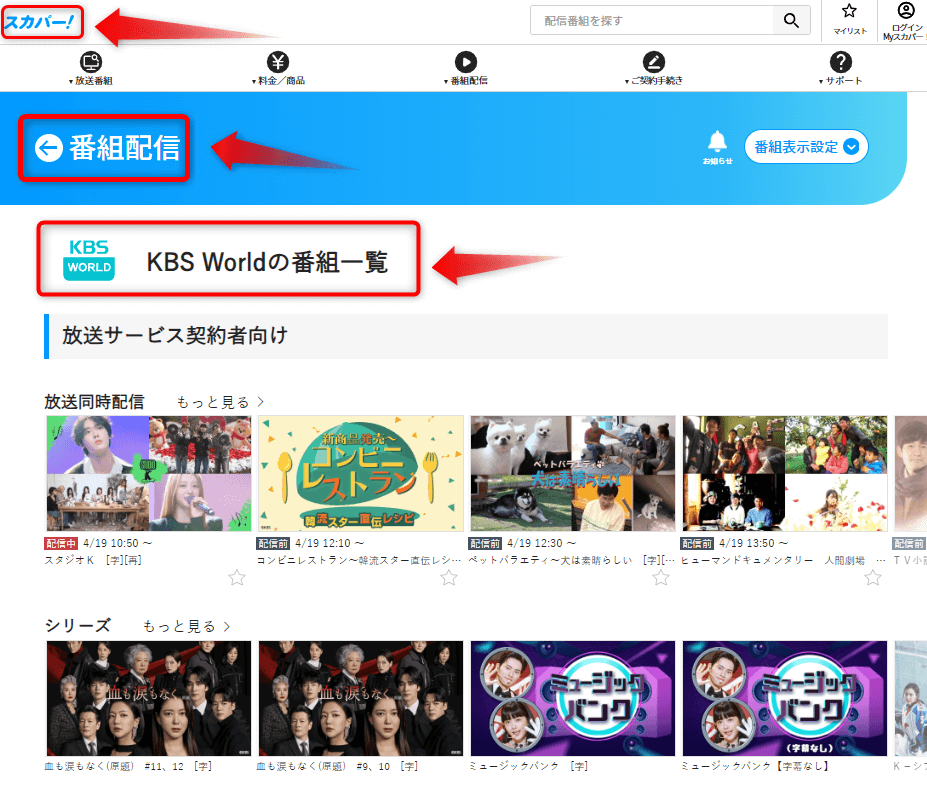Viewport: 927px width, 793px height.
Task: Click the back arrow beside 番組配信
Action: point(49,148)
